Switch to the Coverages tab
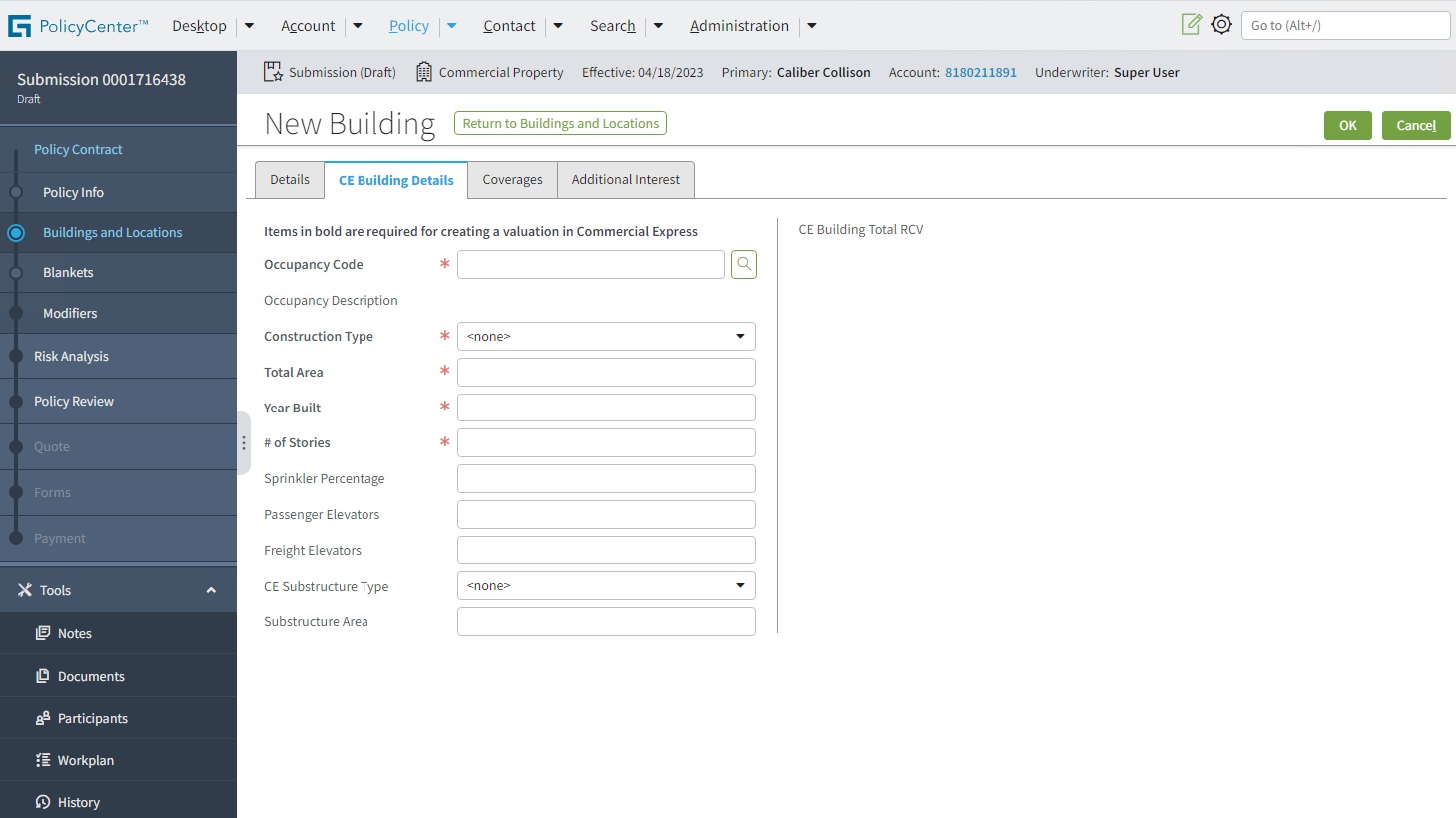This screenshot has width=1456, height=818. coord(512,180)
